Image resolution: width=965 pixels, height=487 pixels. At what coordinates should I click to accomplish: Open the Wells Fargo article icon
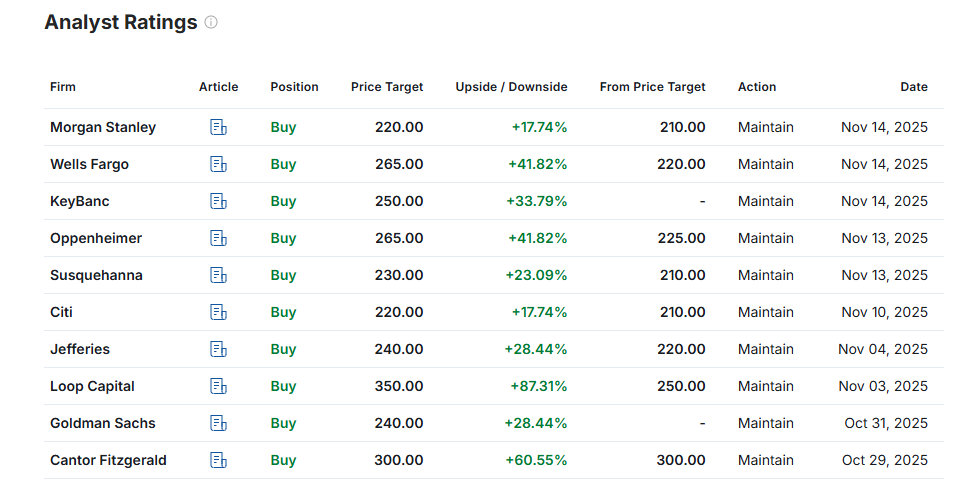point(218,164)
